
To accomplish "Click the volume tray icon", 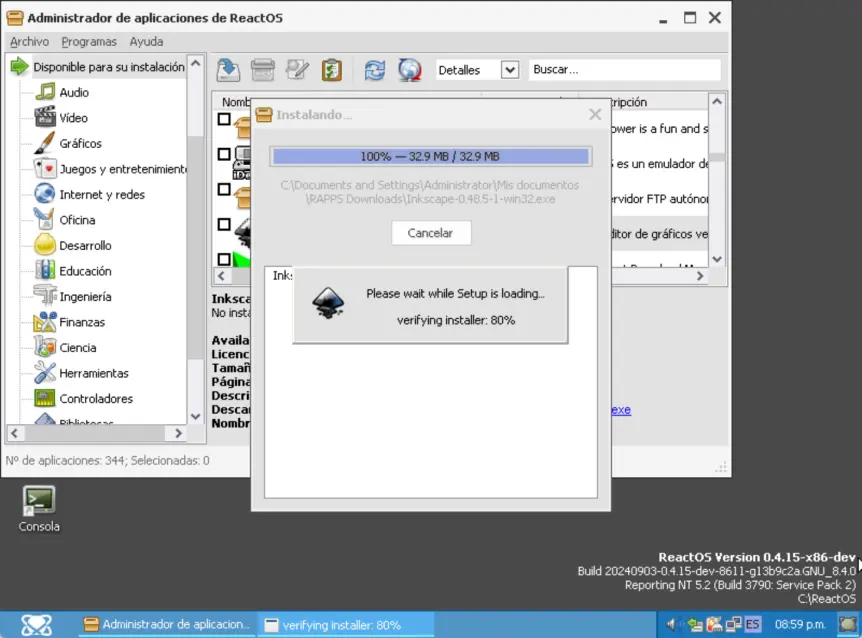I will pyautogui.click(x=671, y=624).
